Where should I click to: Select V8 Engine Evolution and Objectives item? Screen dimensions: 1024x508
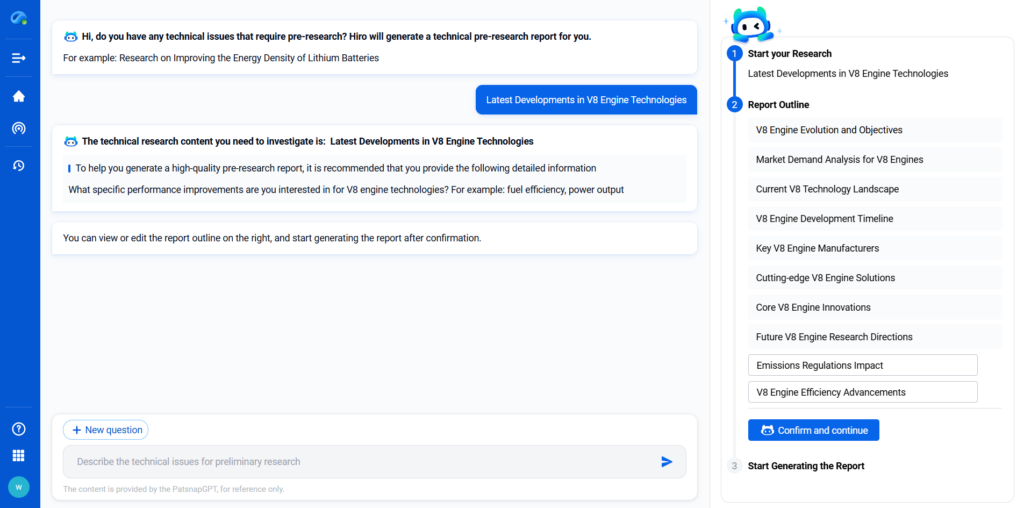[874, 130]
